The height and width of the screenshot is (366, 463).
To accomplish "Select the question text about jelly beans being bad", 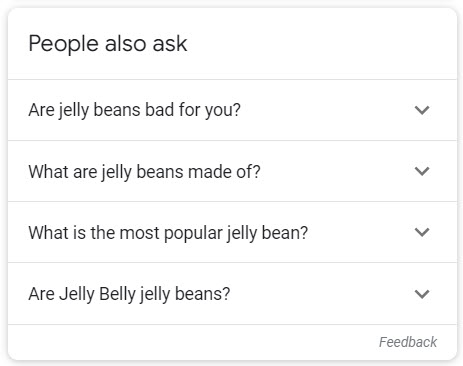I will point(134,110).
